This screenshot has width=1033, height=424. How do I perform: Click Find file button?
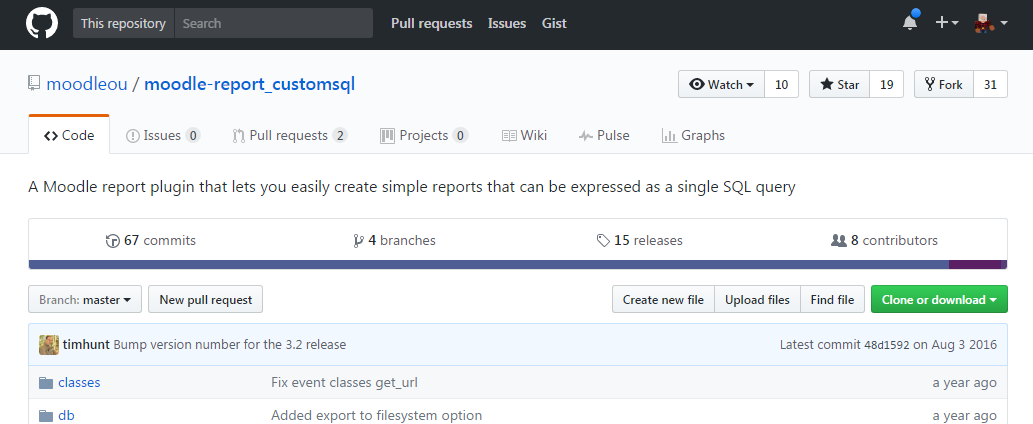[832, 300]
